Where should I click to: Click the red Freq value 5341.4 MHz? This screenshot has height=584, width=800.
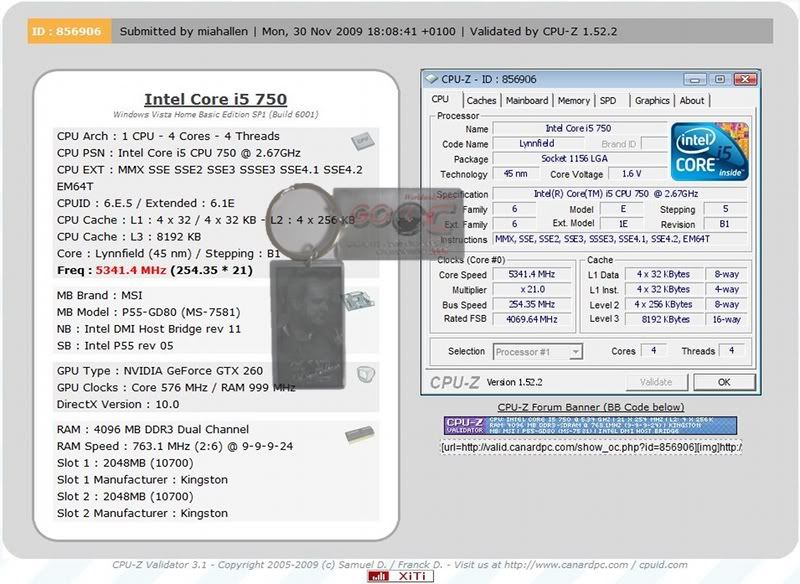[131, 270]
